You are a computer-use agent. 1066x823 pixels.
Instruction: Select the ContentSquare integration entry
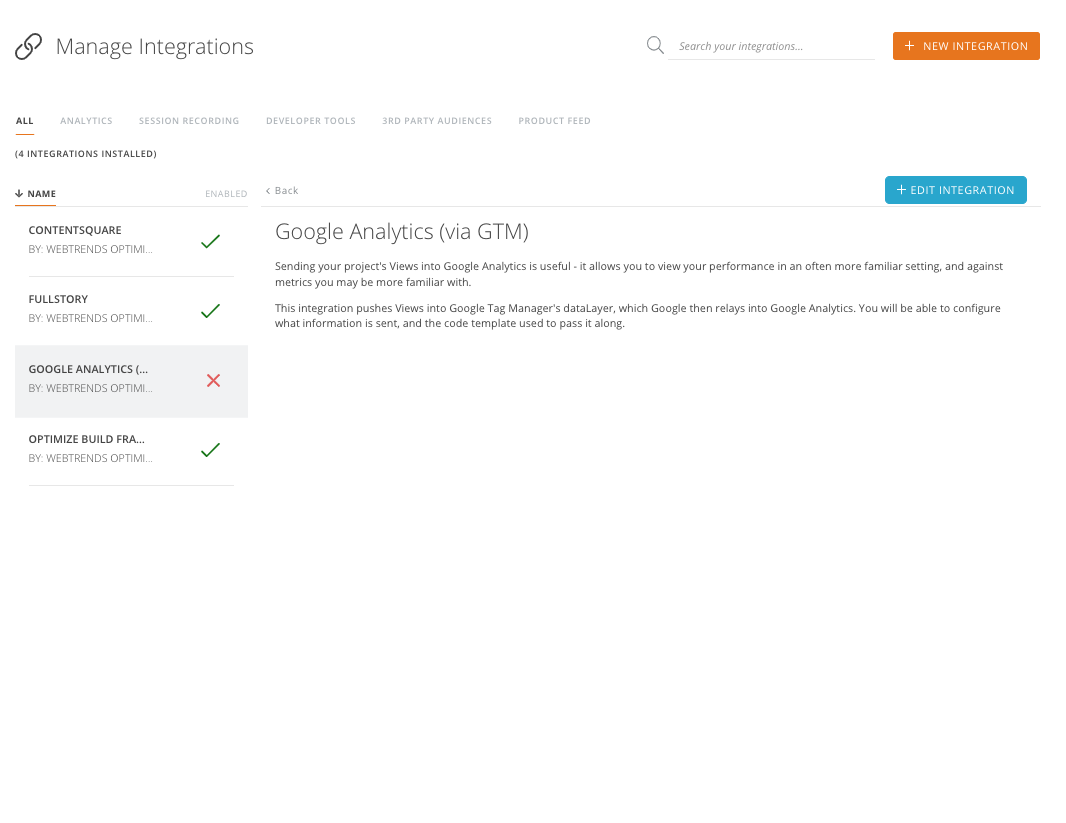(90, 240)
